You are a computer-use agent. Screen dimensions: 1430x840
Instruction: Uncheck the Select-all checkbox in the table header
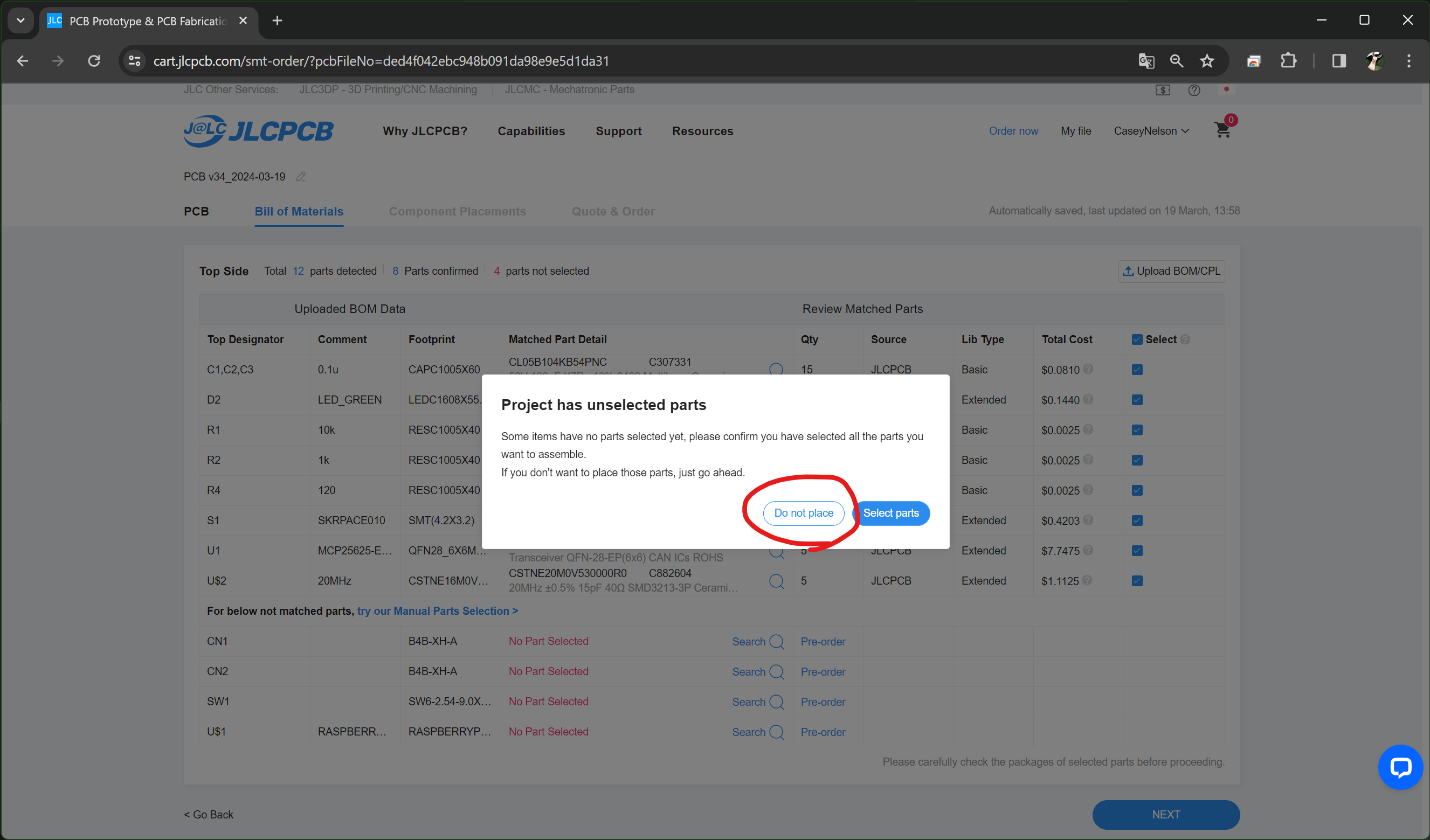(x=1137, y=339)
